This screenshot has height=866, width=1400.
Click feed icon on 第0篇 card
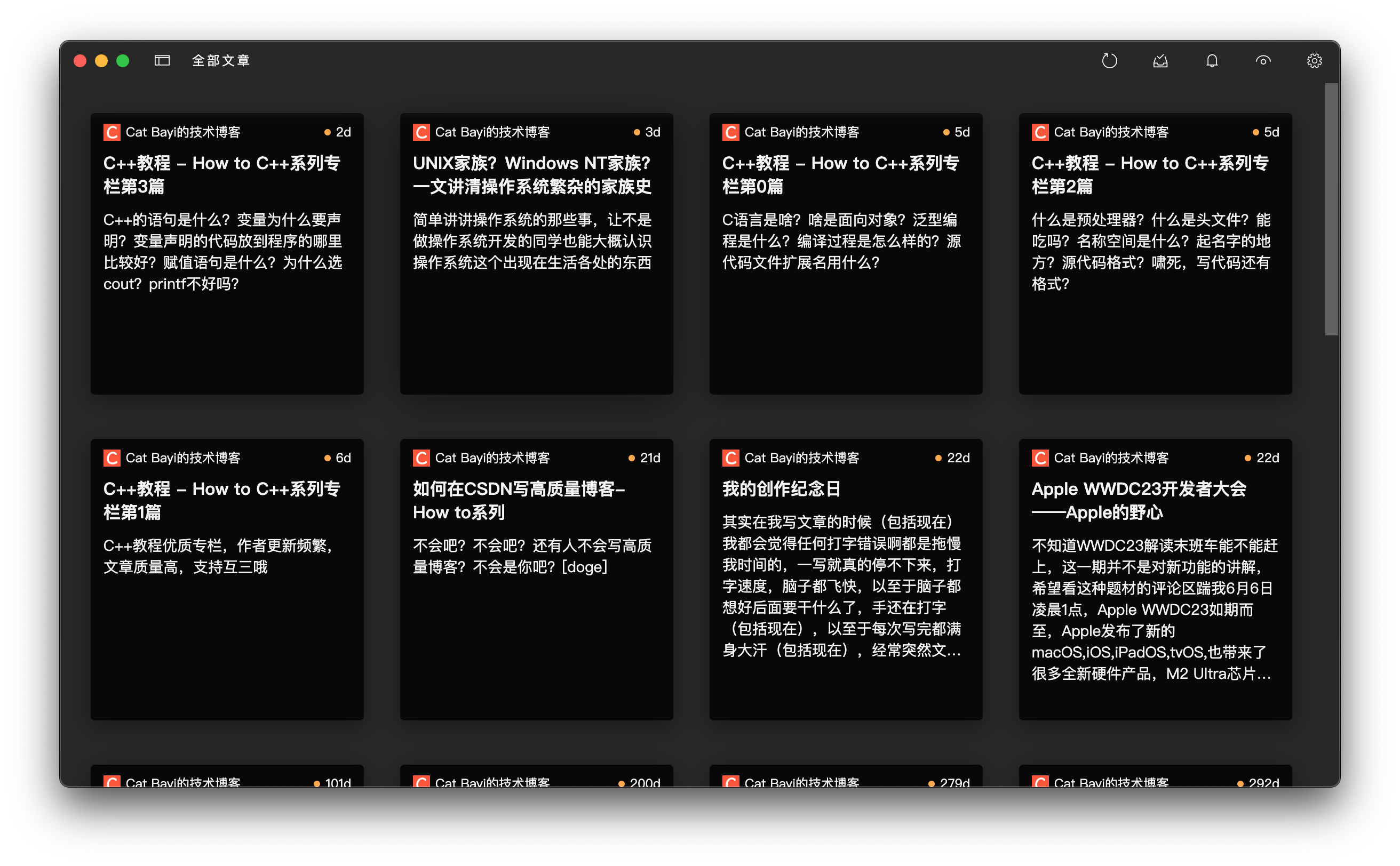point(730,132)
